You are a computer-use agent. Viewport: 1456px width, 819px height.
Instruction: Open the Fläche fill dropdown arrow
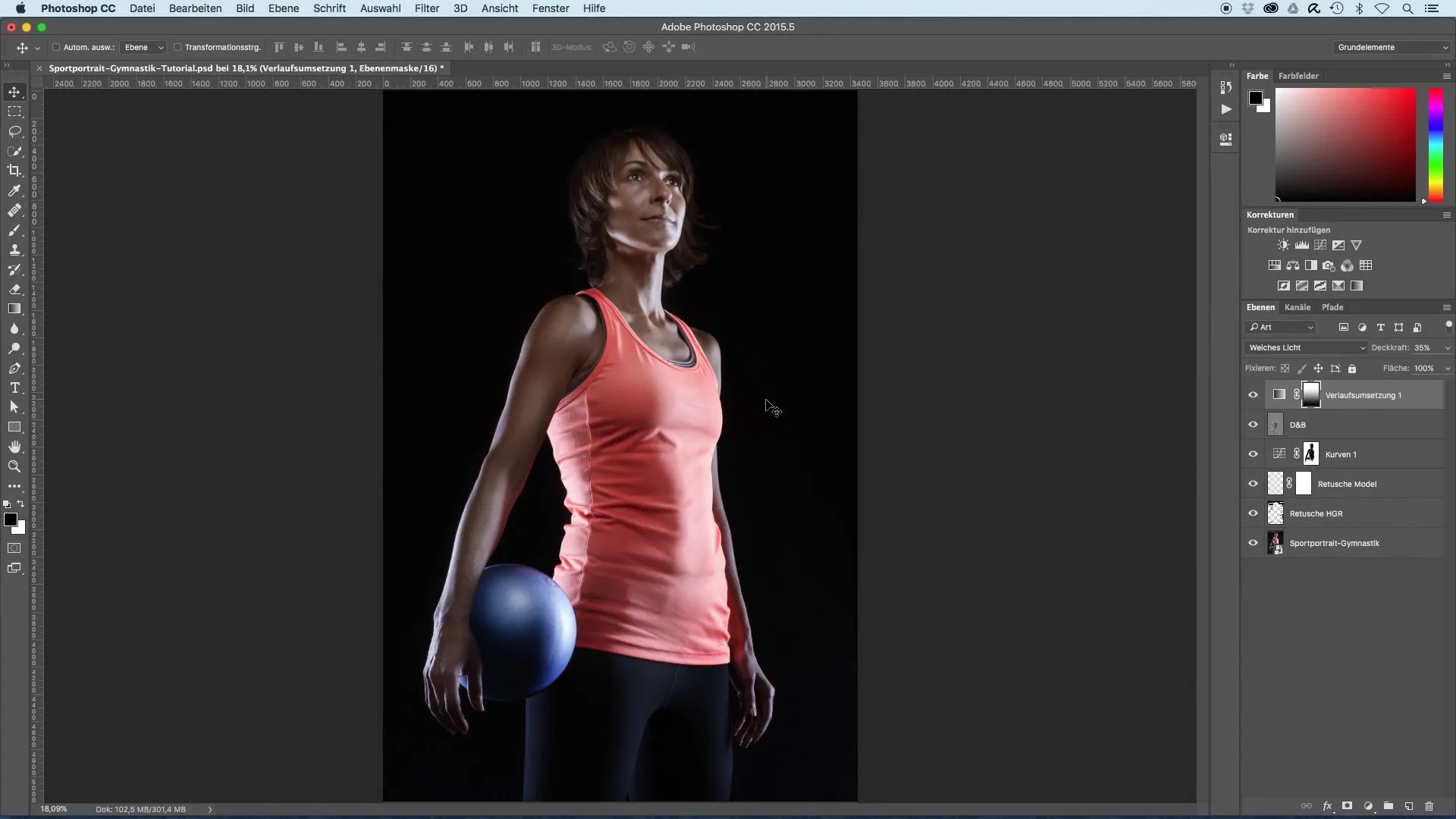click(x=1447, y=369)
